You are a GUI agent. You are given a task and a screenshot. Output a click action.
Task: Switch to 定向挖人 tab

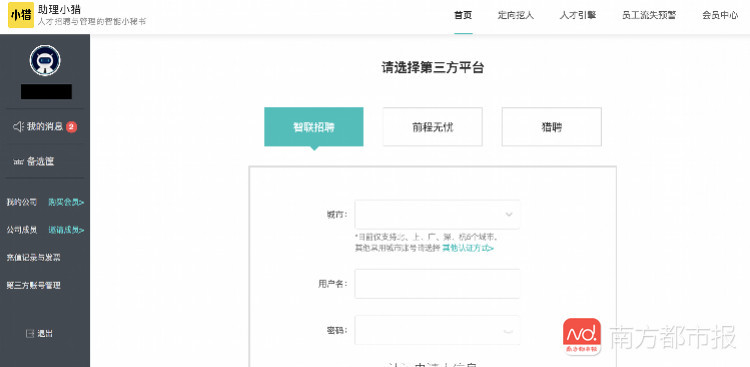tap(516, 15)
